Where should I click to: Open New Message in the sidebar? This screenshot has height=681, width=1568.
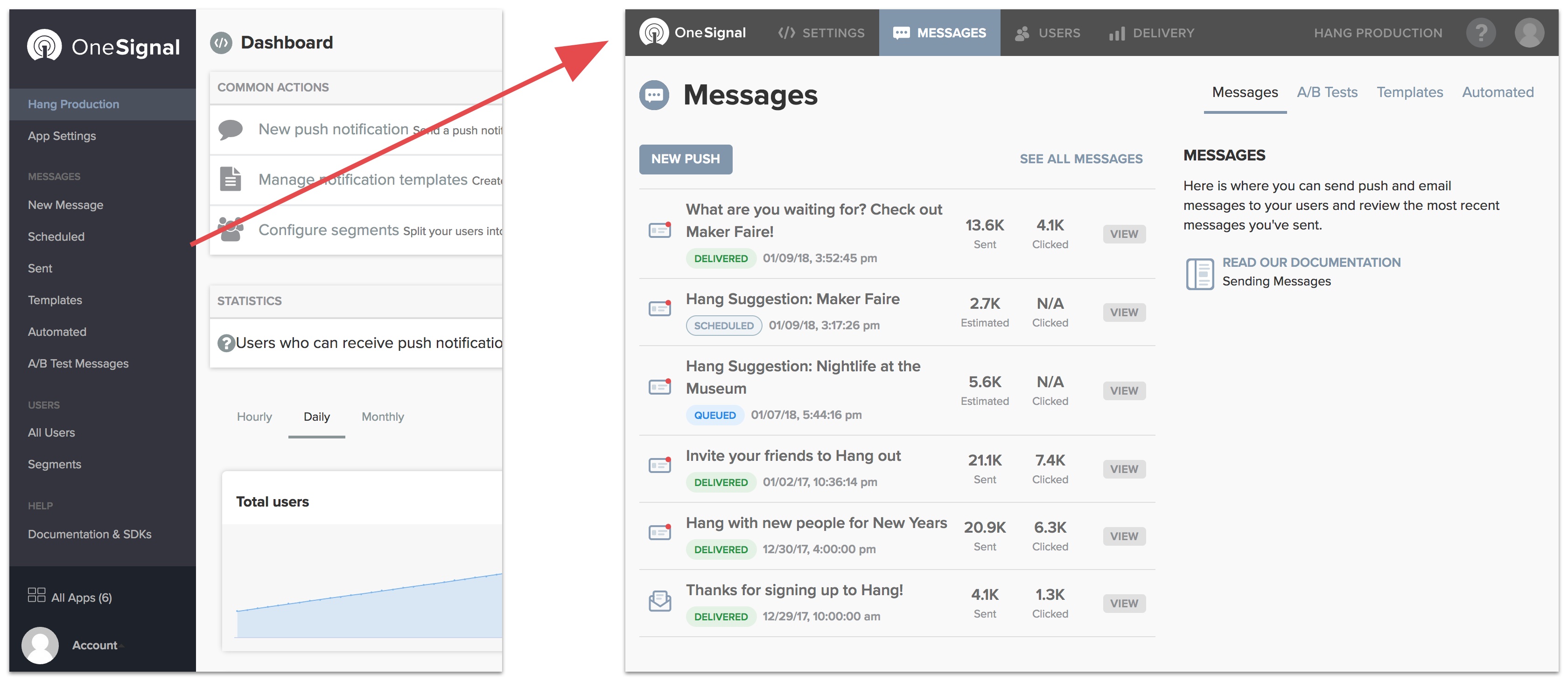tap(65, 205)
